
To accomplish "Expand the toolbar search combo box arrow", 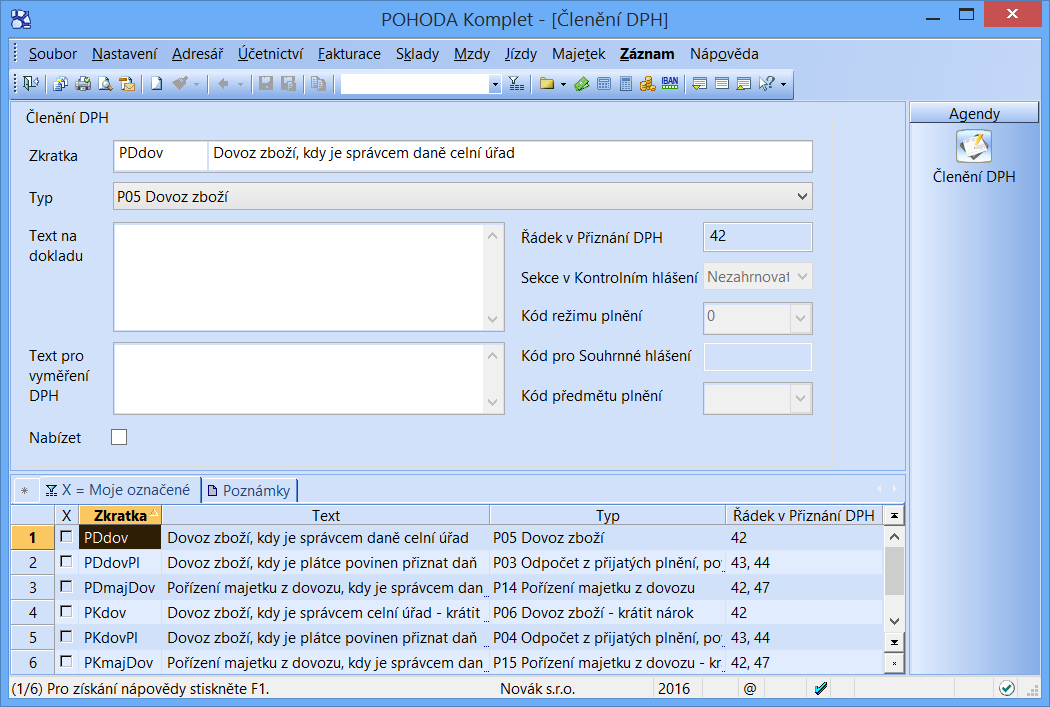I will [495, 84].
